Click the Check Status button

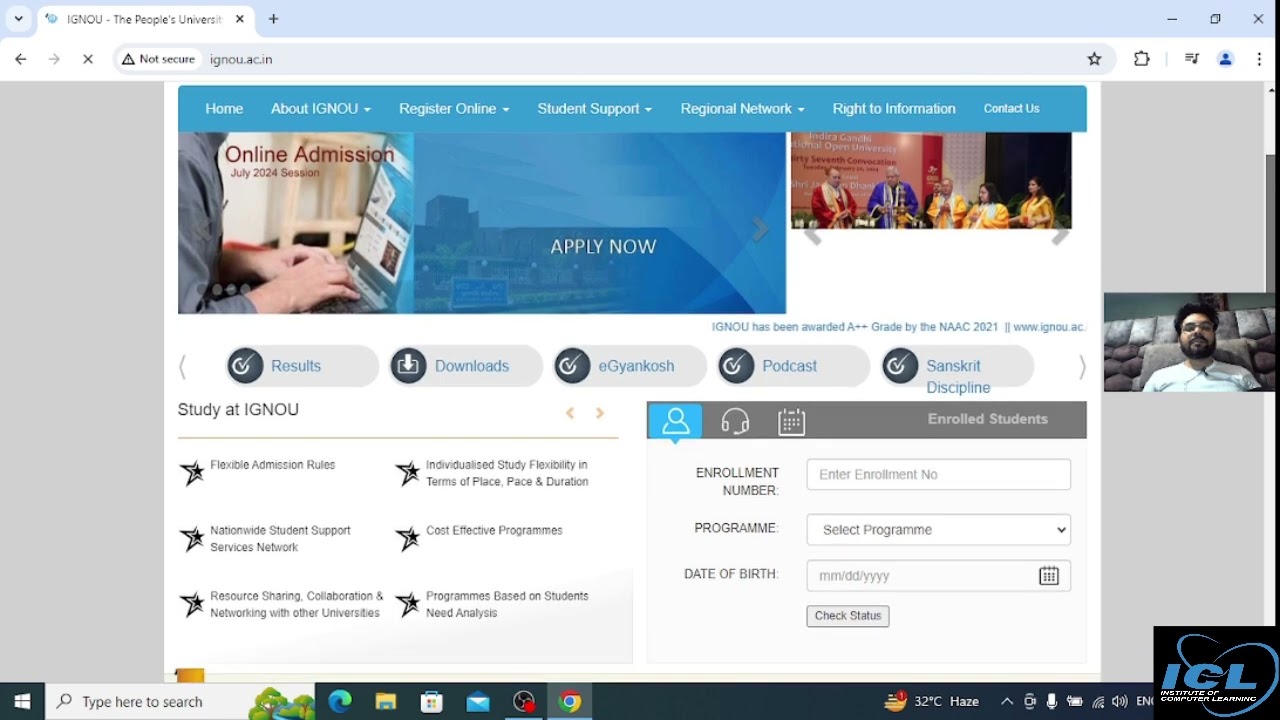[848, 616]
